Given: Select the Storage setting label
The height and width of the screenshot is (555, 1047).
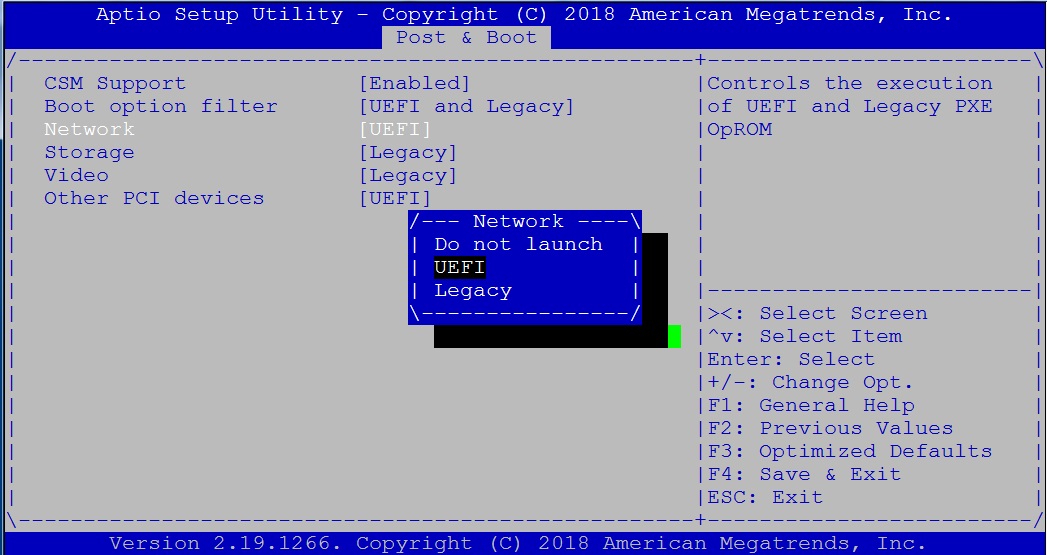Looking at the screenshot, I should [x=89, y=153].
